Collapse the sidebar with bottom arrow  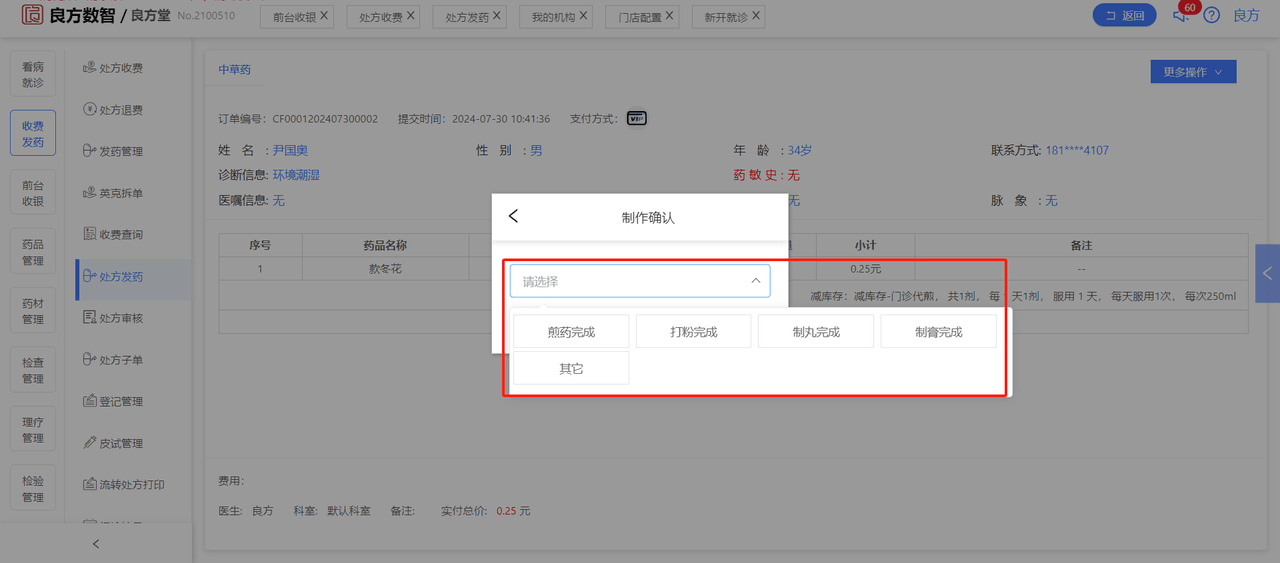[x=96, y=544]
